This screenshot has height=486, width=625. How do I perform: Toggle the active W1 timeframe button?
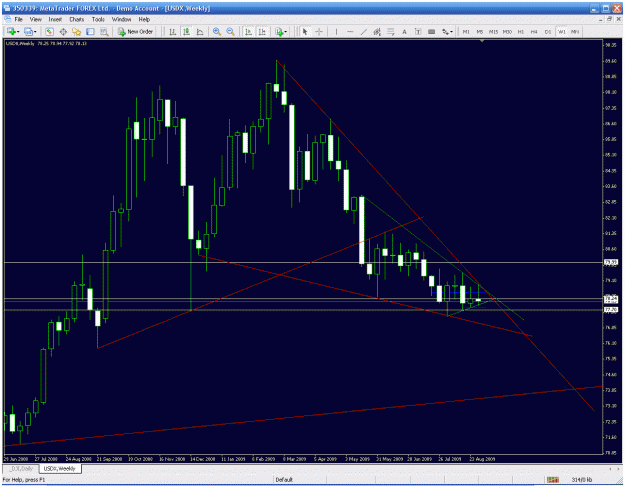coord(561,31)
